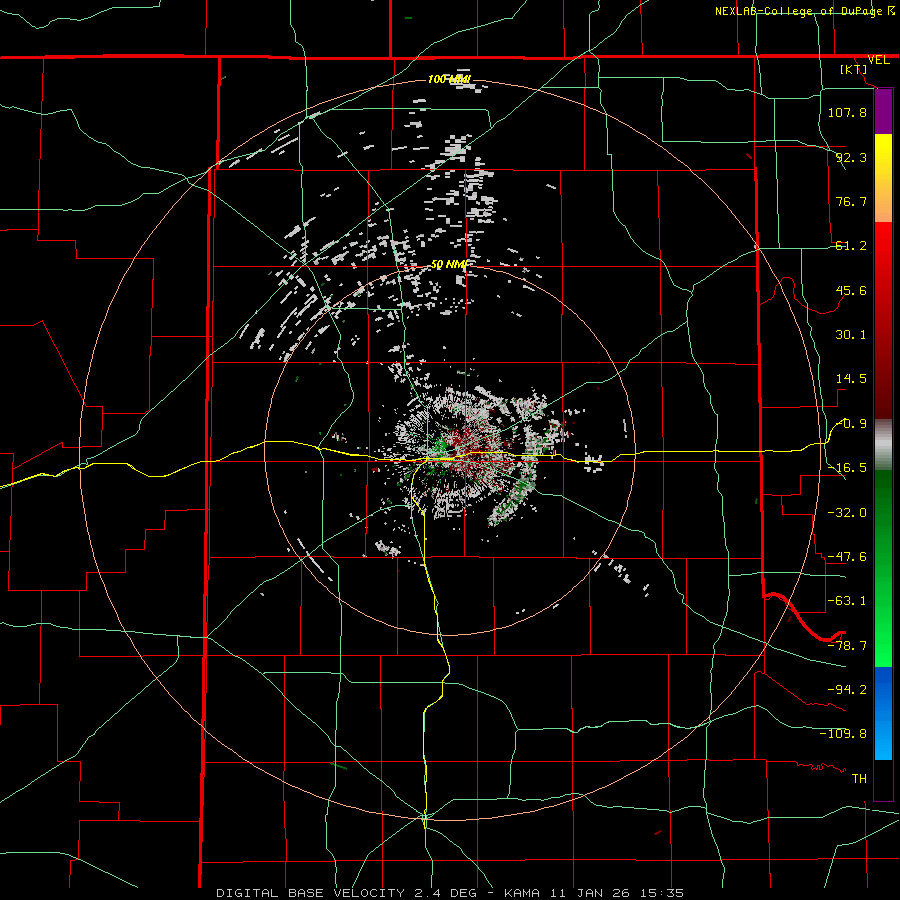Click the -32.0 legend value
The width and height of the screenshot is (900, 900).
coord(847,513)
